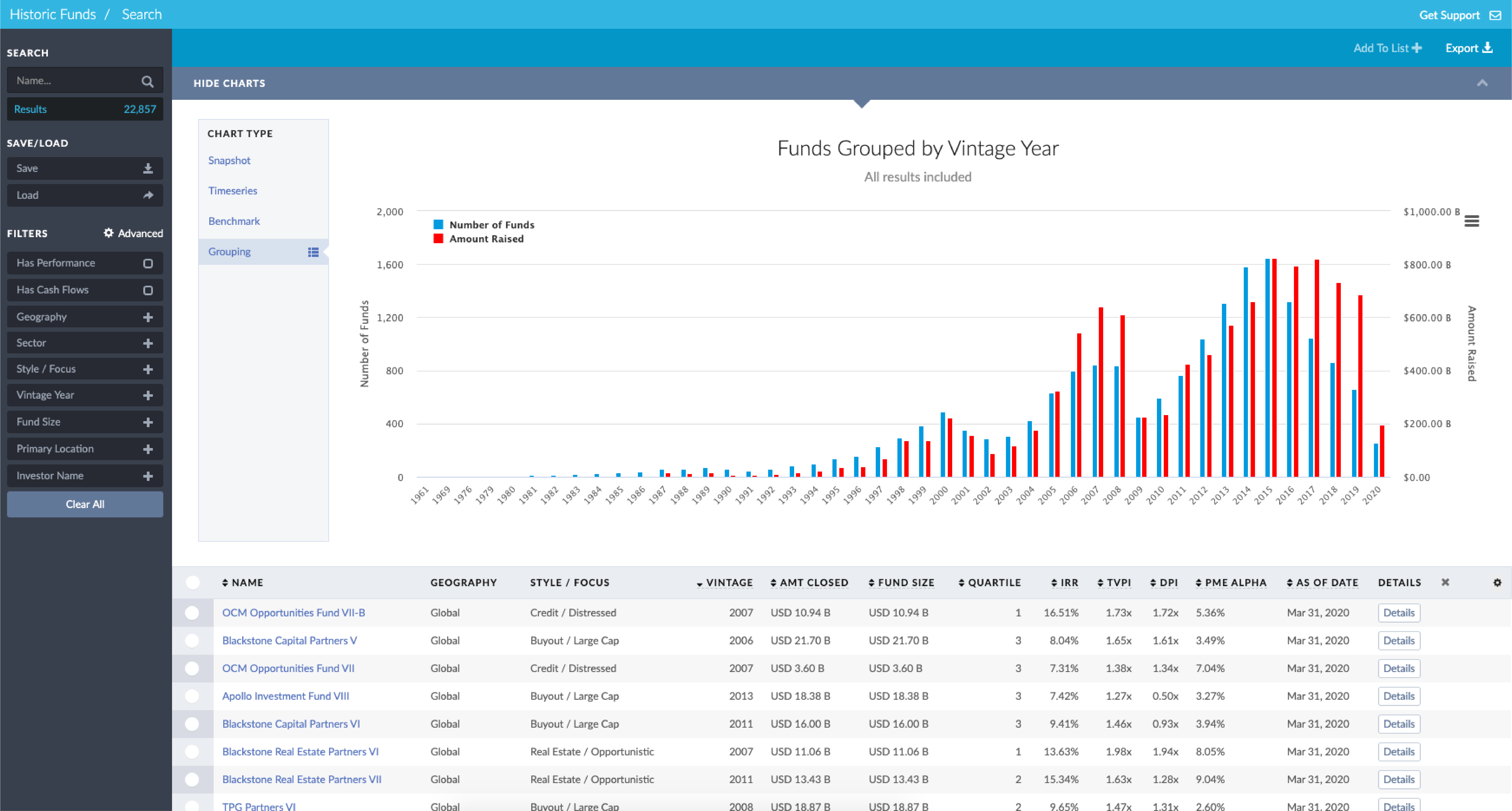Select all rows via header circle
Viewport: 1512px width, 811px height.
(192, 583)
